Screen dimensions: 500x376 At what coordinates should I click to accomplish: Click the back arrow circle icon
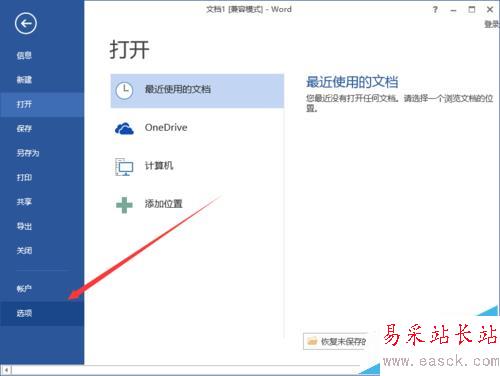[26, 24]
